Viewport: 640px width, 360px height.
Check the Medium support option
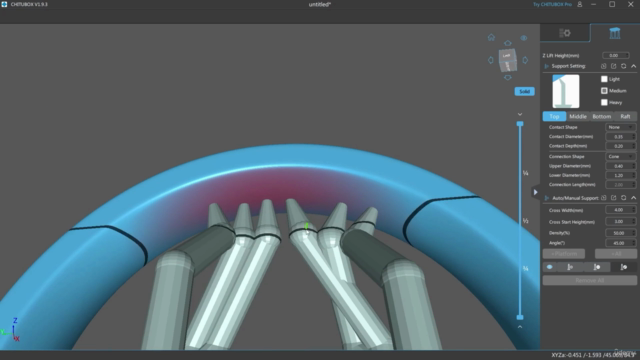(604, 91)
